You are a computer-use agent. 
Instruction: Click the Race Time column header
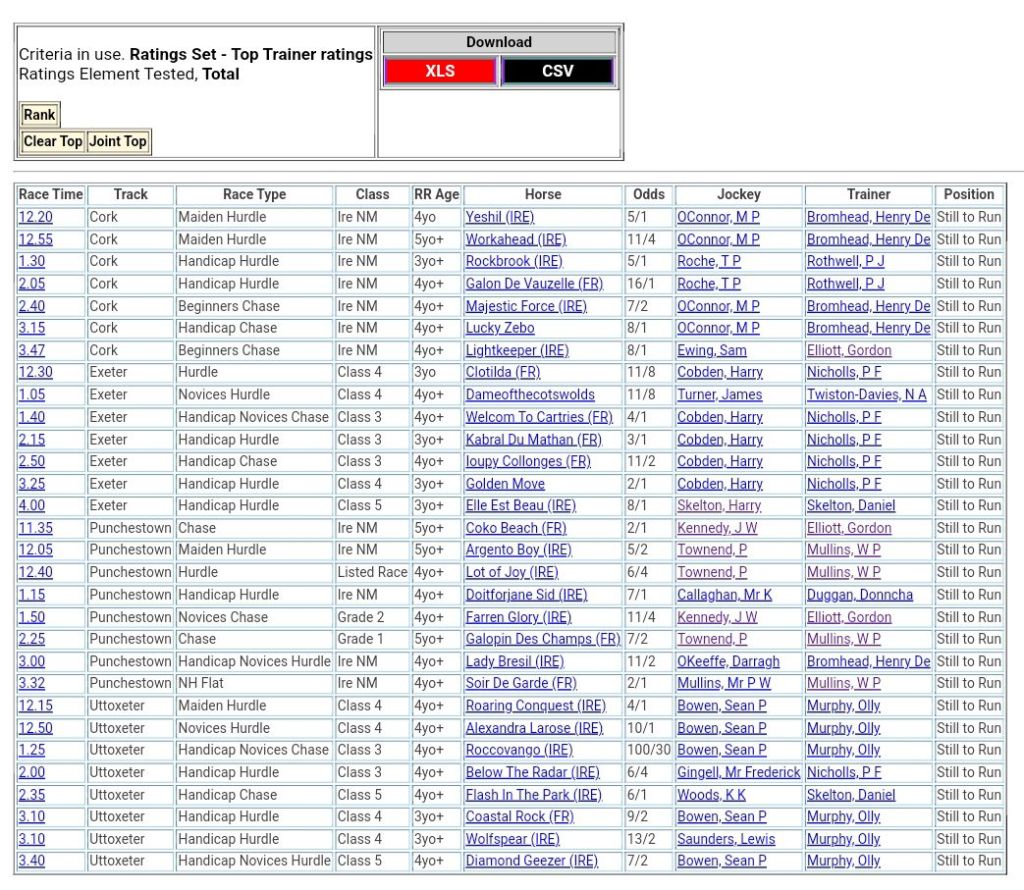pyautogui.click(x=50, y=194)
